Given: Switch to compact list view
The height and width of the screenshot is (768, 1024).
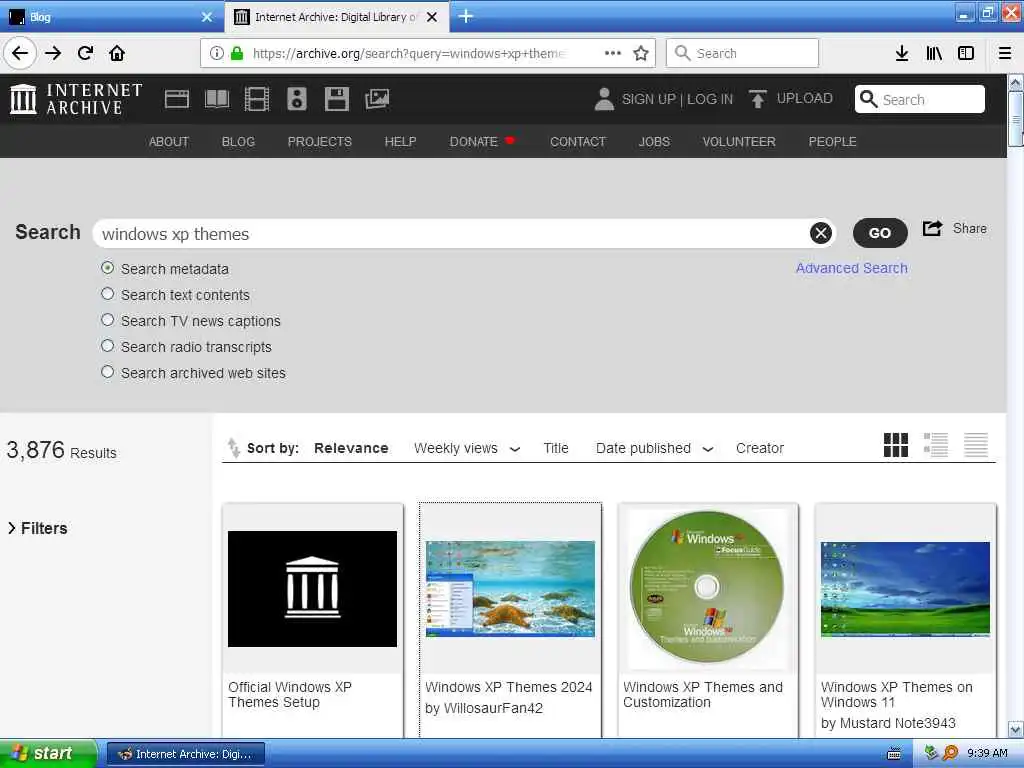Looking at the screenshot, I should tap(976, 445).
